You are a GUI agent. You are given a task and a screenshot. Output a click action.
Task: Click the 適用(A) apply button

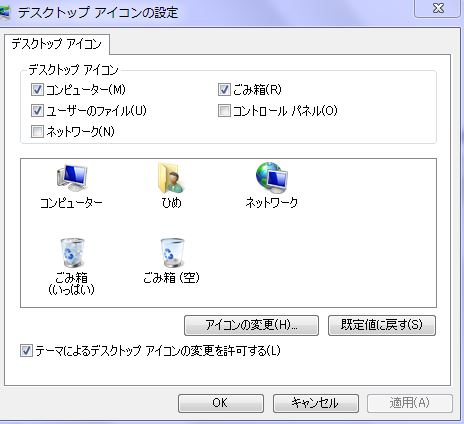410,403
